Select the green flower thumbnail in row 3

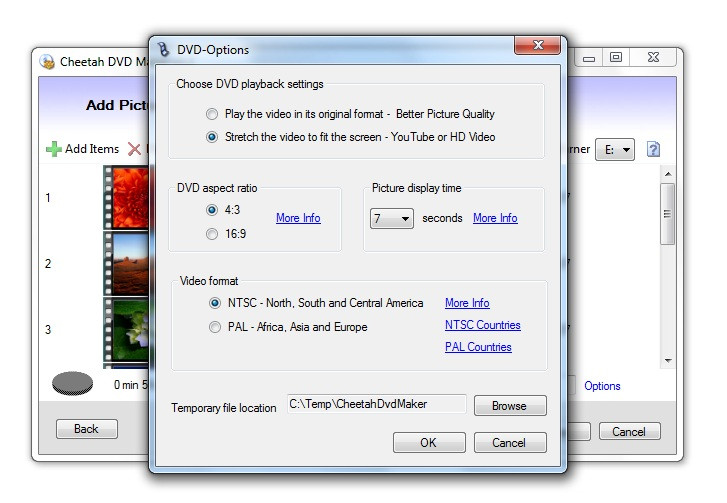pos(126,330)
